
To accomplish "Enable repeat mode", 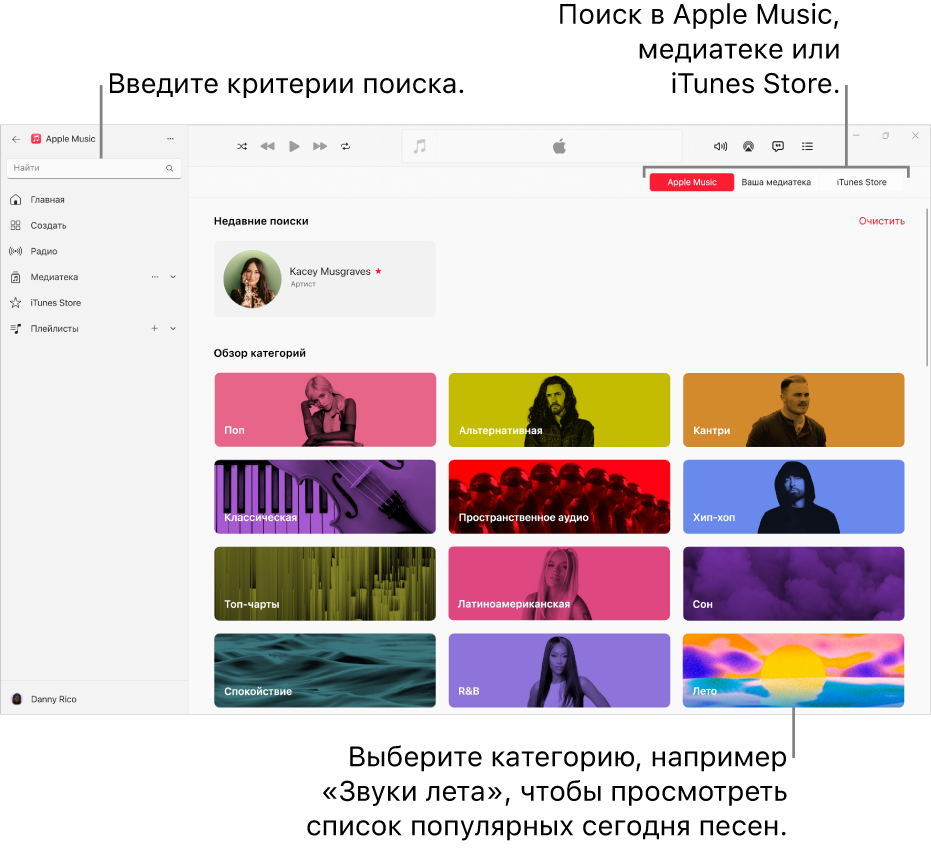I will click(346, 146).
